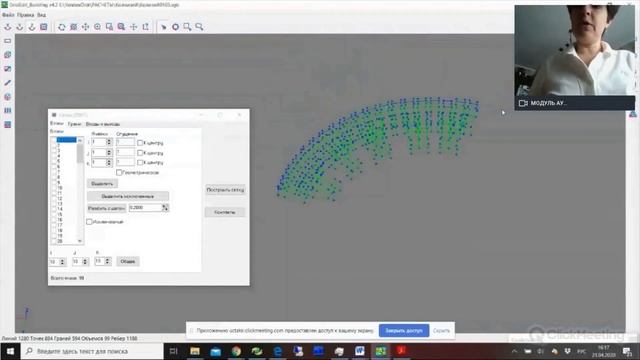Screen dimensions: 640x360
Task: Click the Windows search box
Action: click(92, 351)
